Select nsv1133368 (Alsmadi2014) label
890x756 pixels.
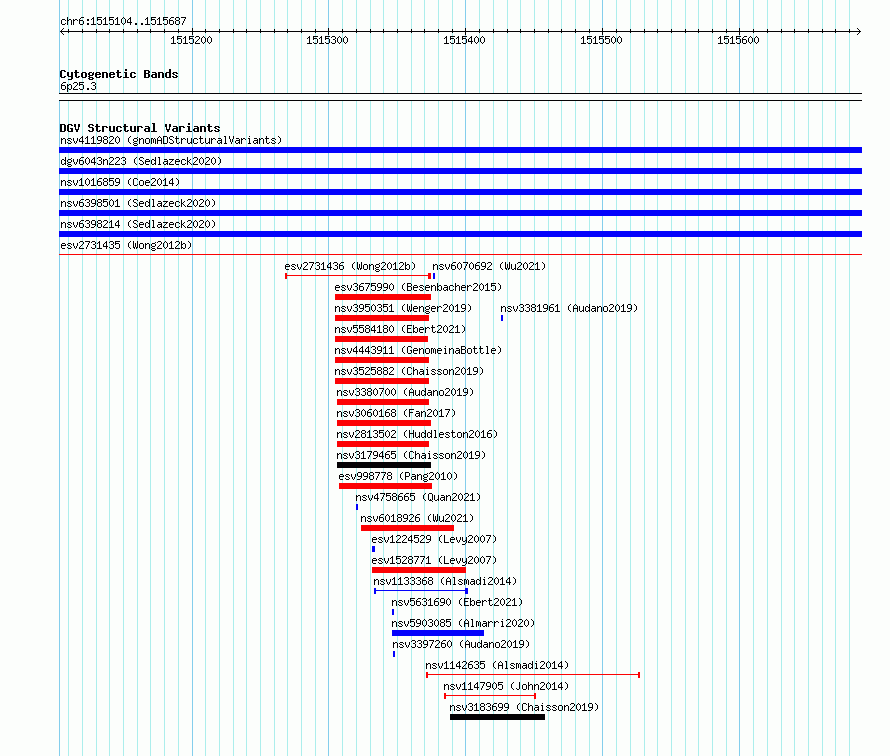coord(445,581)
